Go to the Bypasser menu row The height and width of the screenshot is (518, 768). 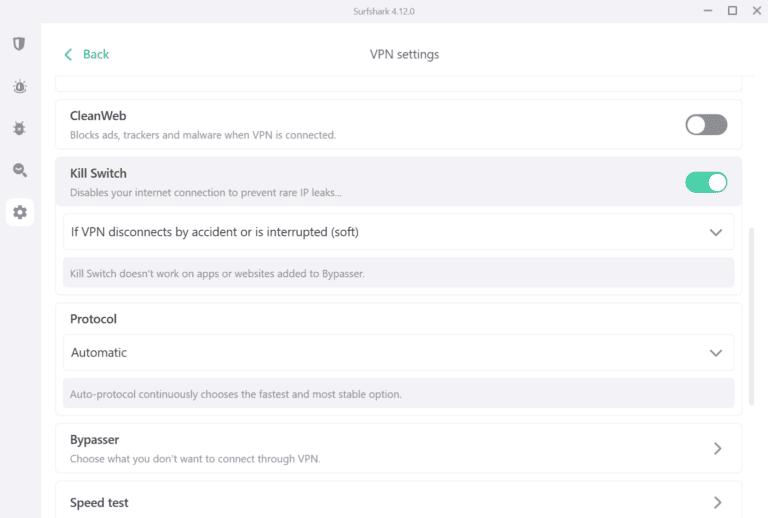coord(380,448)
